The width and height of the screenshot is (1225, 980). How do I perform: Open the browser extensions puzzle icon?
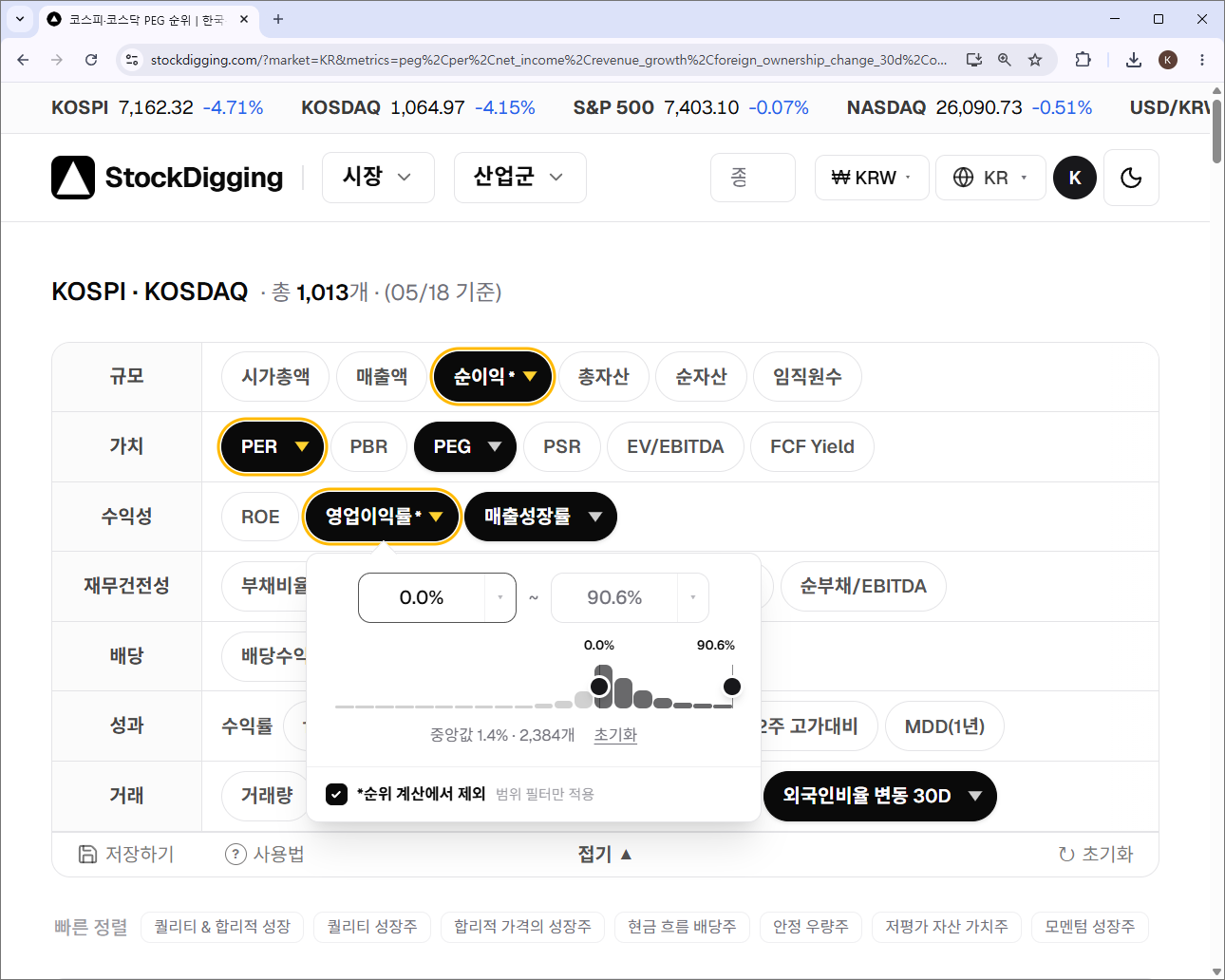point(1083,59)
